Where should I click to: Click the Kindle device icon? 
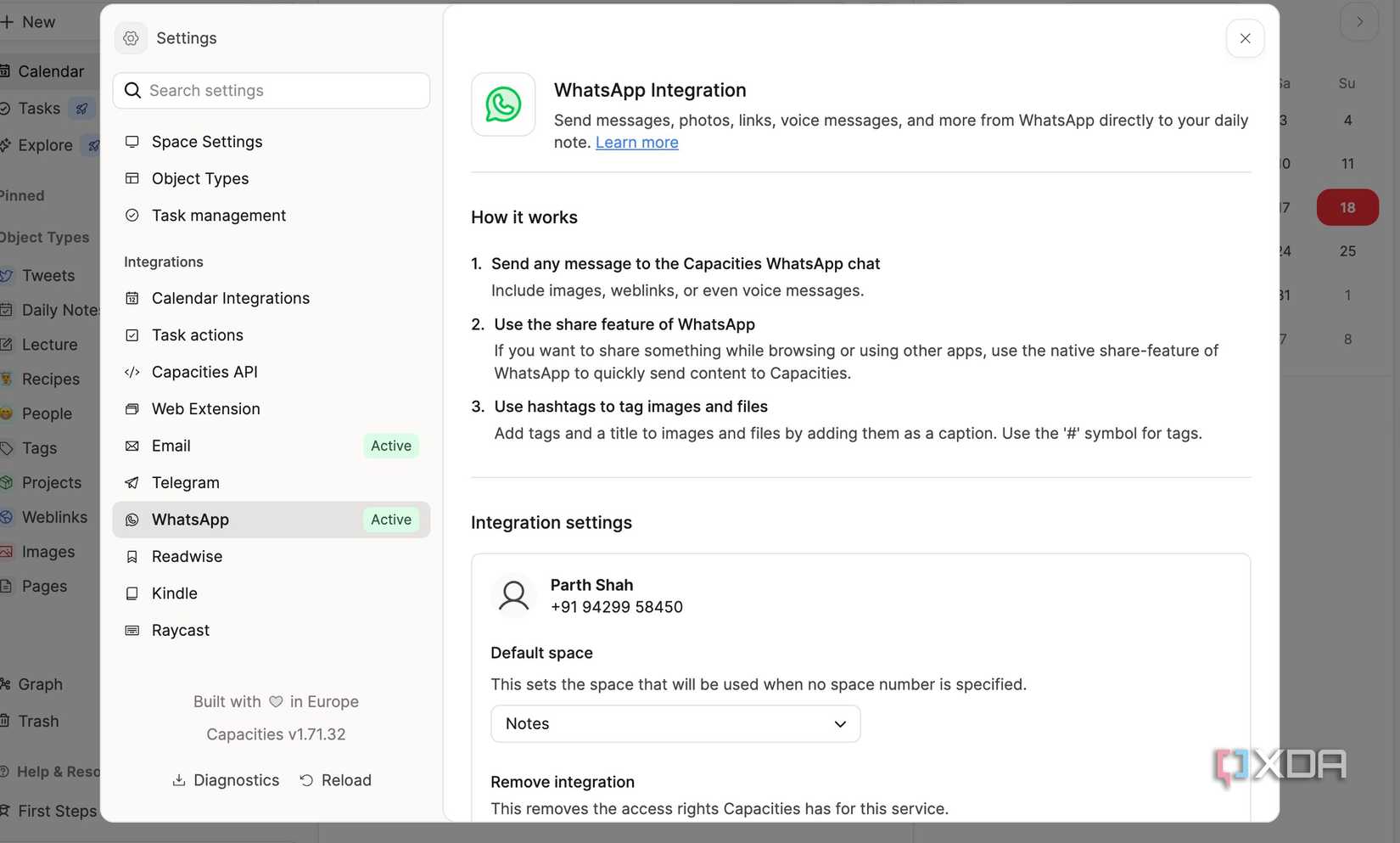(132, 593)
